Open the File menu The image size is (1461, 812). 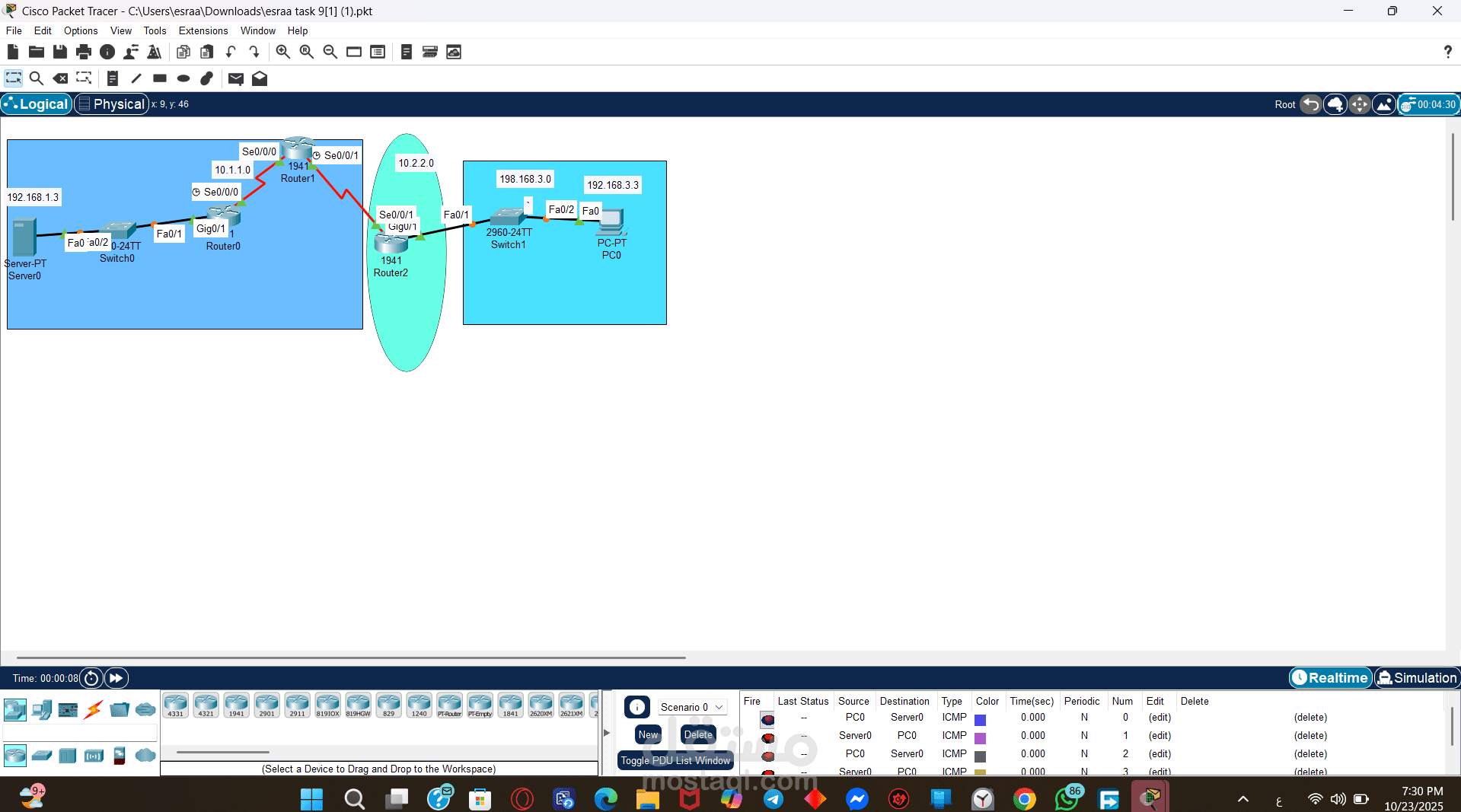point(14,30)
